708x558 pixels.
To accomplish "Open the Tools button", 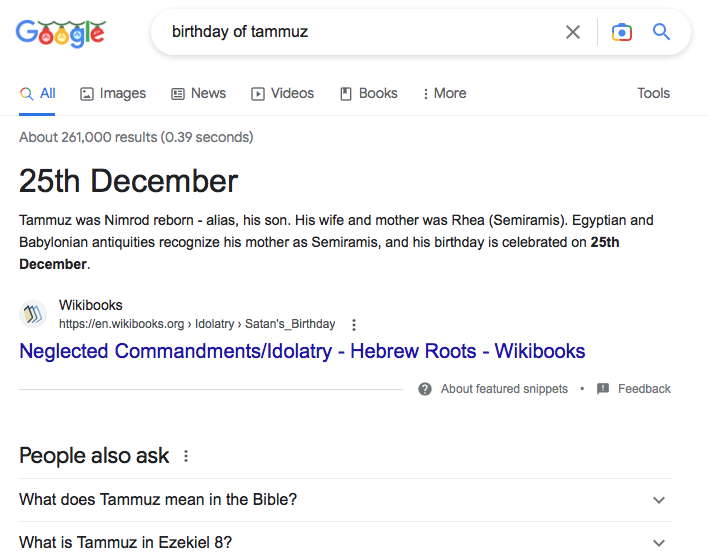I will (x=653, y=93).
